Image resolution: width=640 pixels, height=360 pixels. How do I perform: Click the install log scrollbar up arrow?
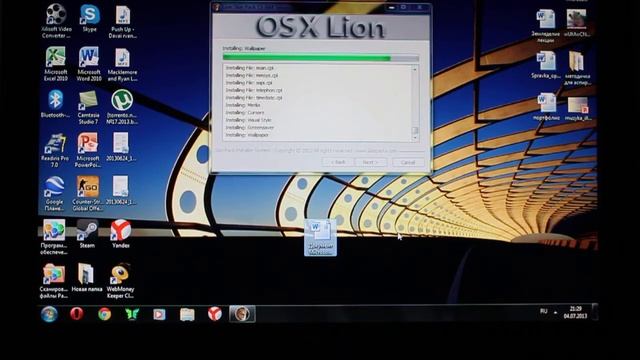point(415,69)
